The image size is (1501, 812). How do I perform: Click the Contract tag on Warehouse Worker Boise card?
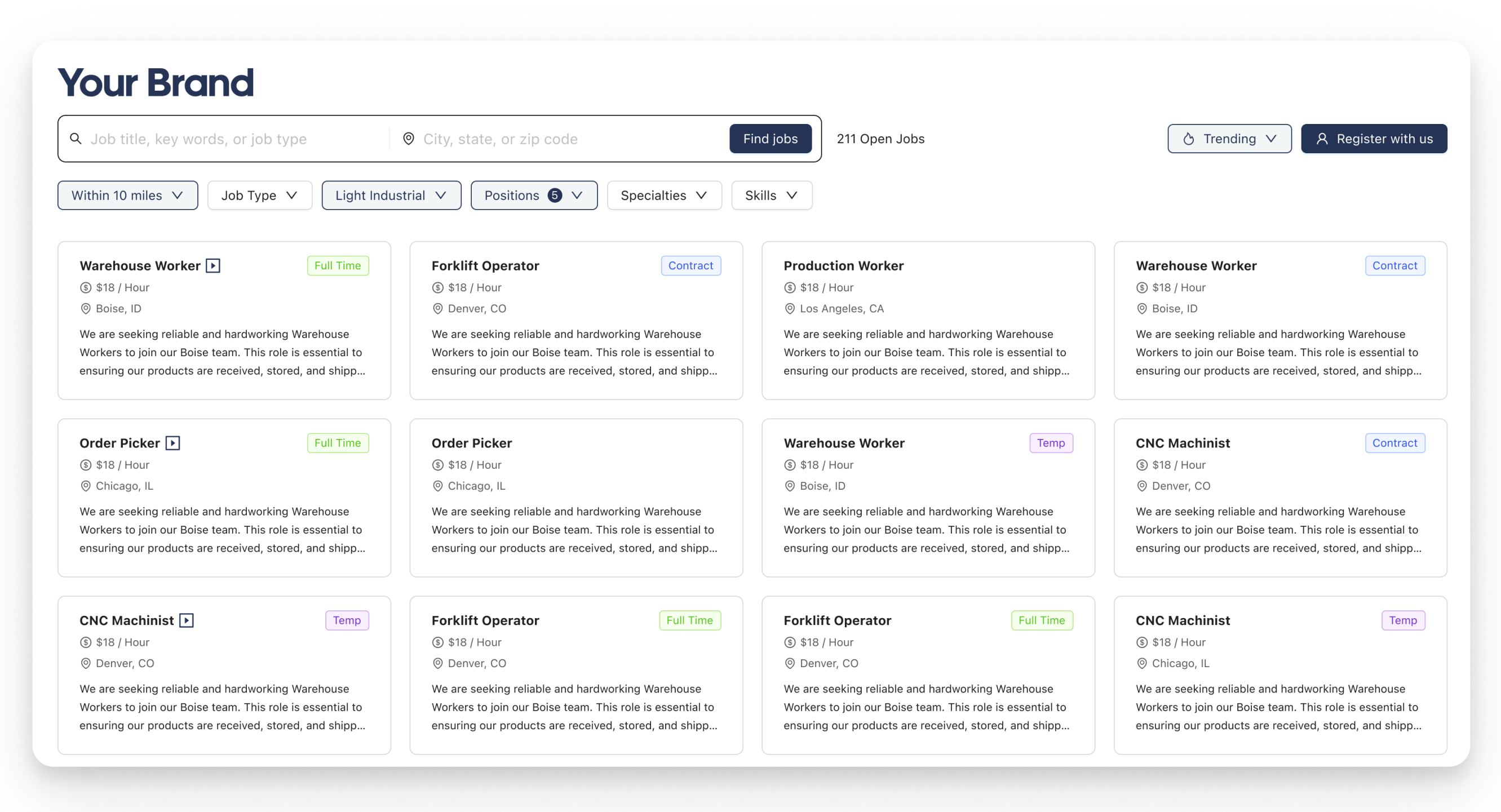[1394, 265]
